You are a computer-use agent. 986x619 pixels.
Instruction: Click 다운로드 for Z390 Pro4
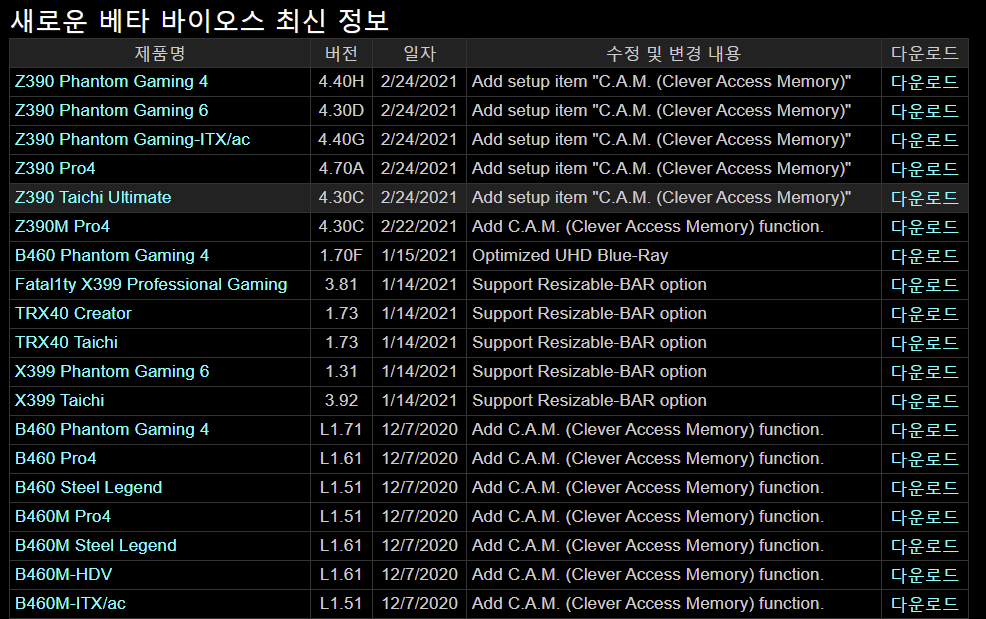point(924,169)
